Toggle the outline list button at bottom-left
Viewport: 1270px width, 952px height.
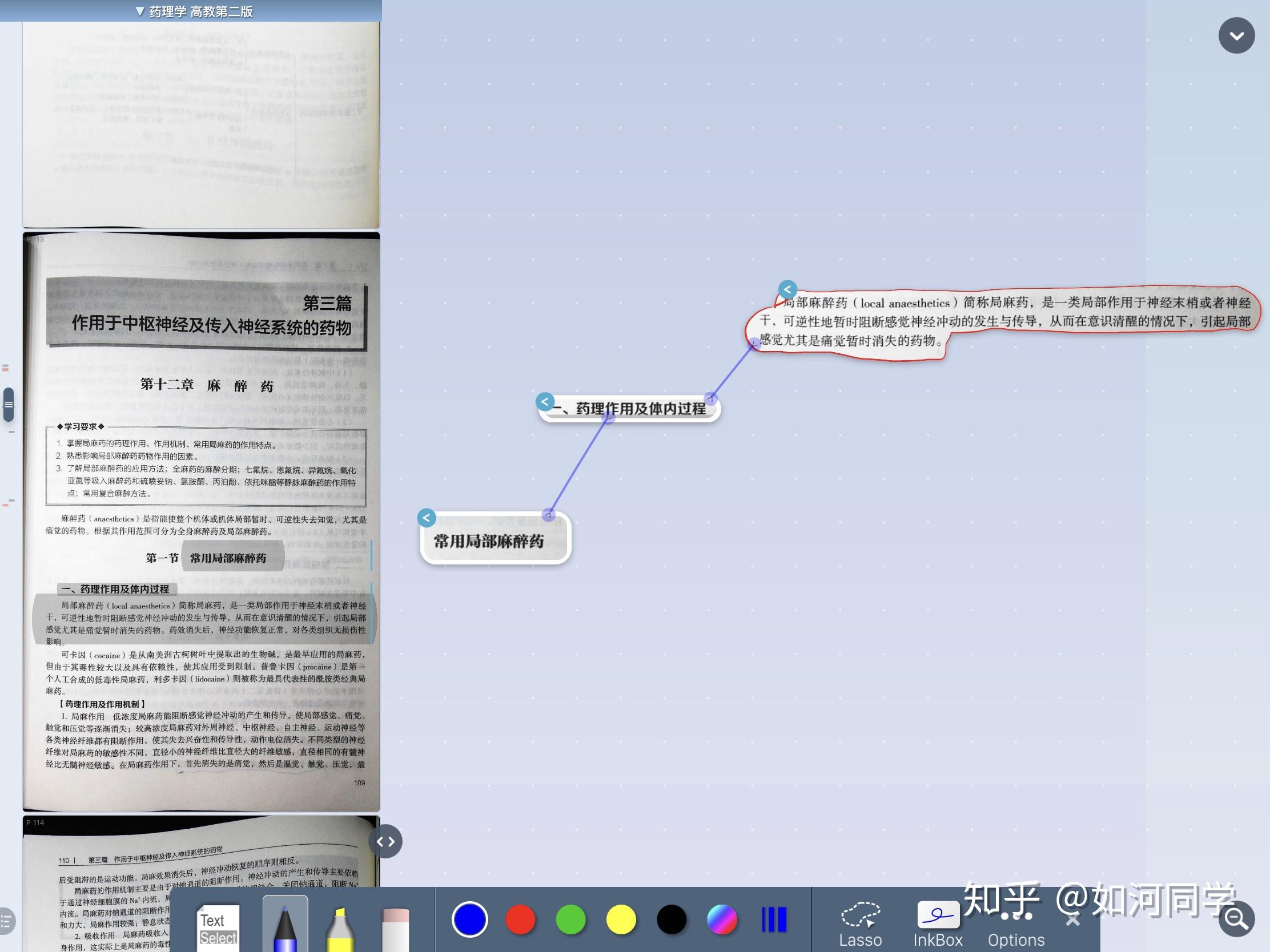point(6,922)
